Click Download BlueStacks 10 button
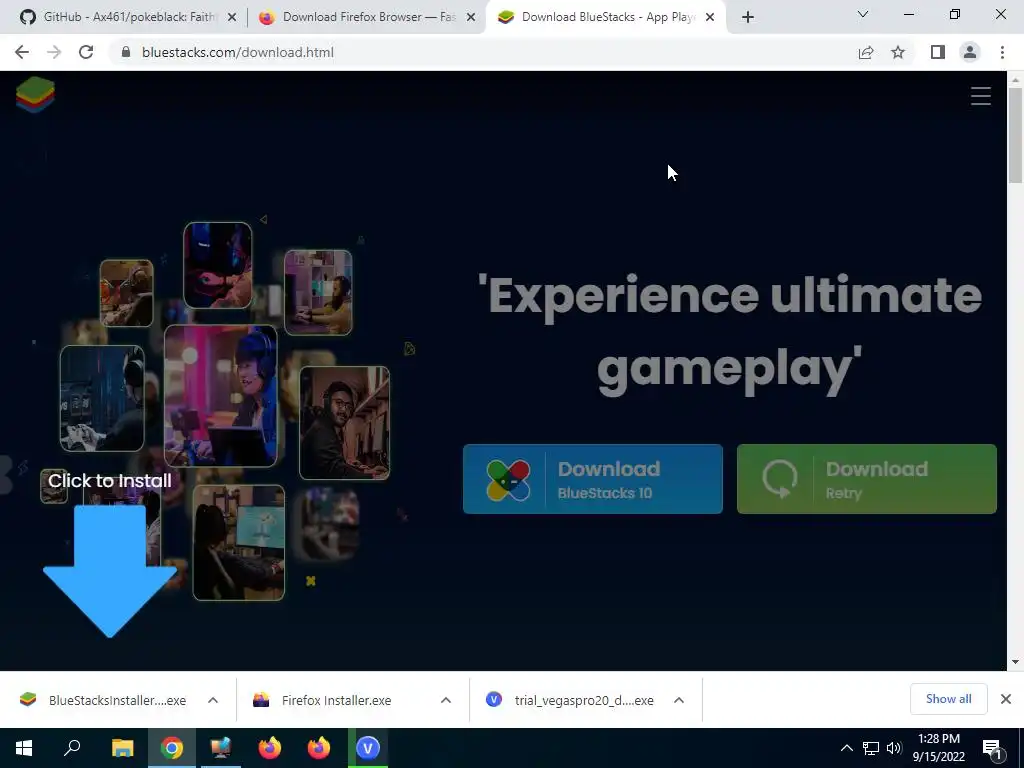Image resolution: width=1024 pixels, height=768 pixels. 592,479
